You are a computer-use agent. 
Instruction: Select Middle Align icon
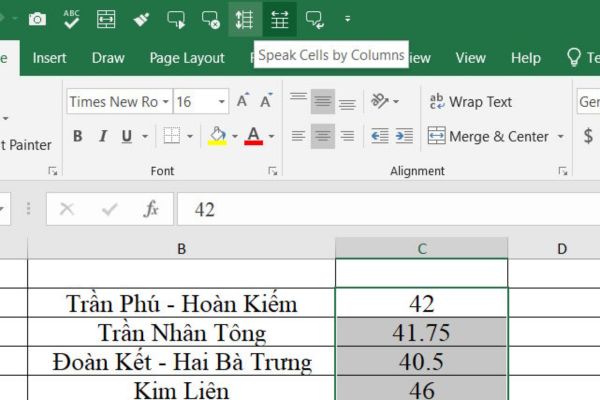pyautogui.click(x=323, y=101)
